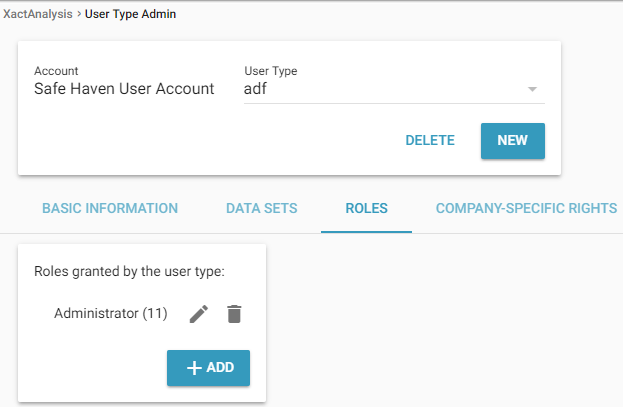
Task: Select the Roles tab
Action: [366, 209]
